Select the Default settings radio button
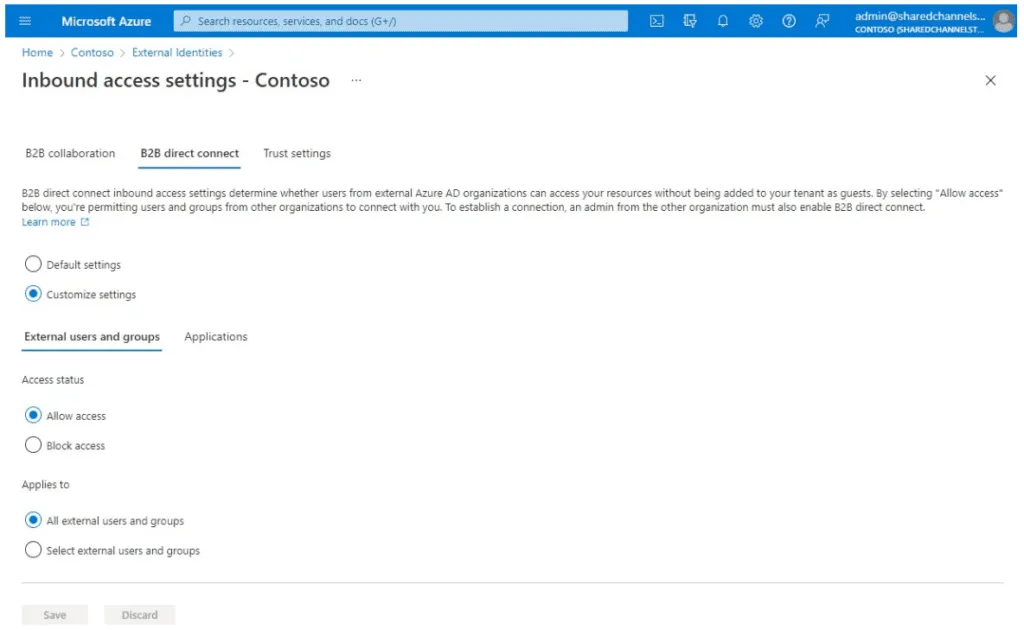Viewport: 1024px width, 630px height. (33, 264)
